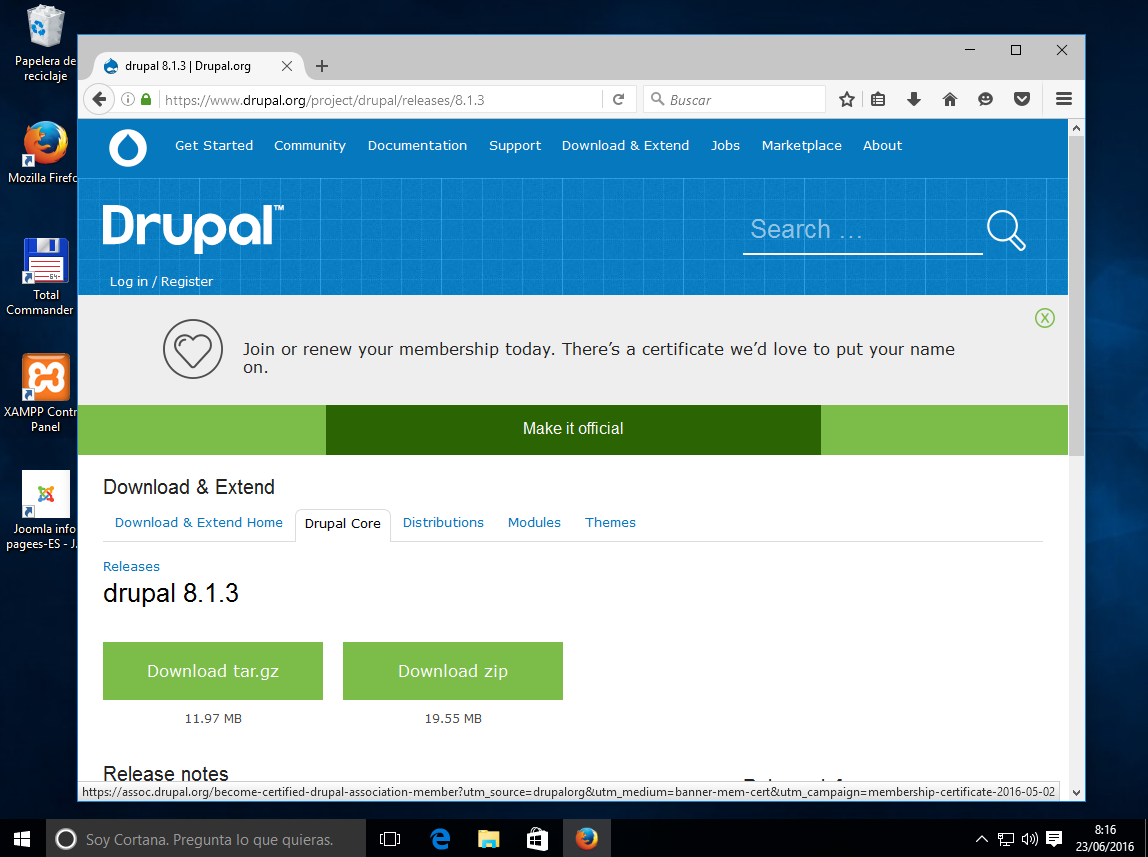Click the Drupal wordmark logo
The image size is (1148, 857).
pos(193,228)
